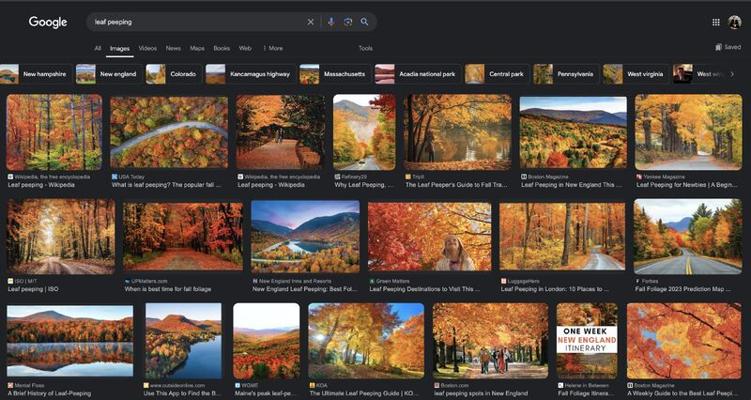
Task: Open 'Leaf Peeping in New England This' link
Action: 571,185
